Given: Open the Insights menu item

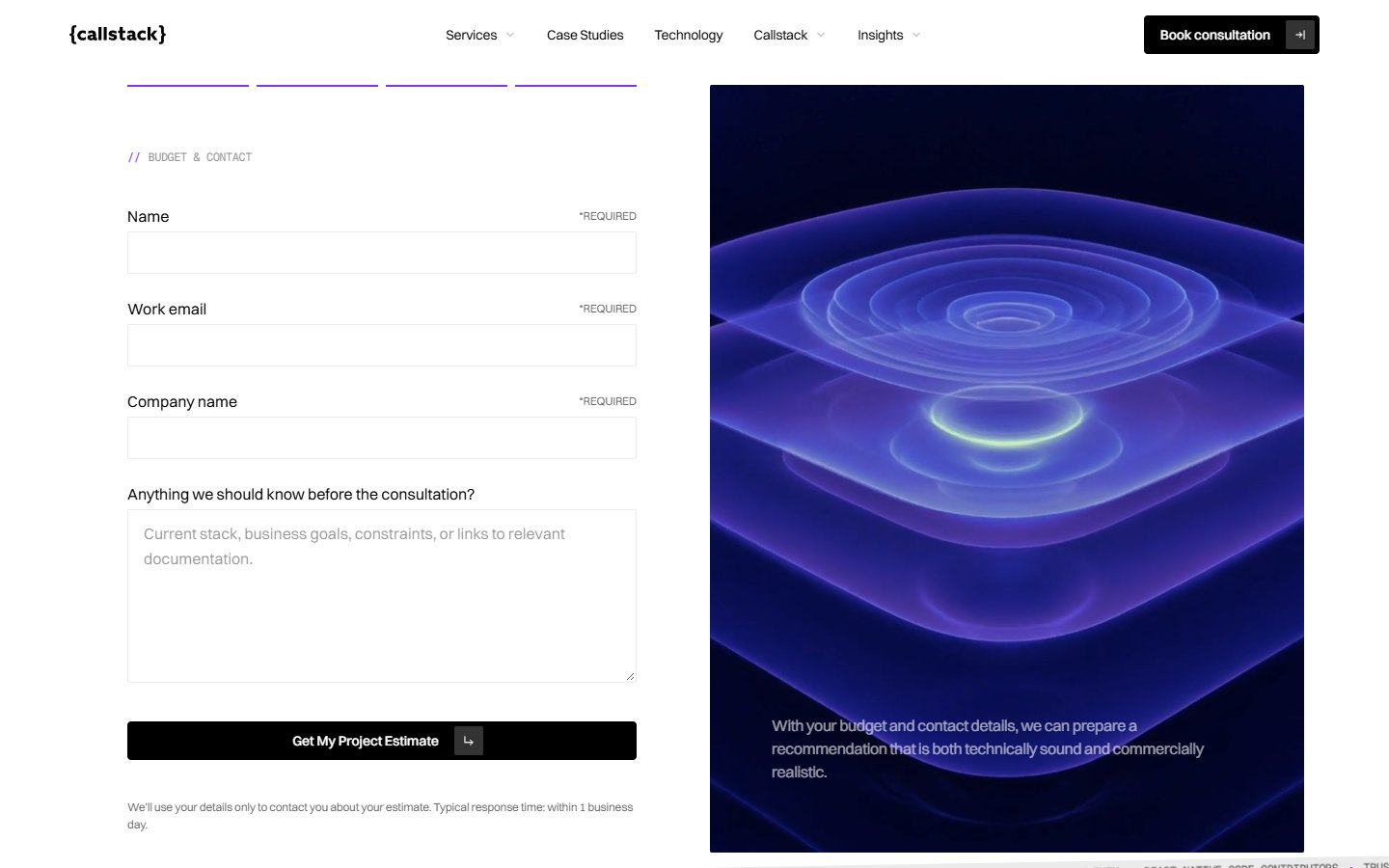Looking at the screenshot, I should click(x=881, y=36).
